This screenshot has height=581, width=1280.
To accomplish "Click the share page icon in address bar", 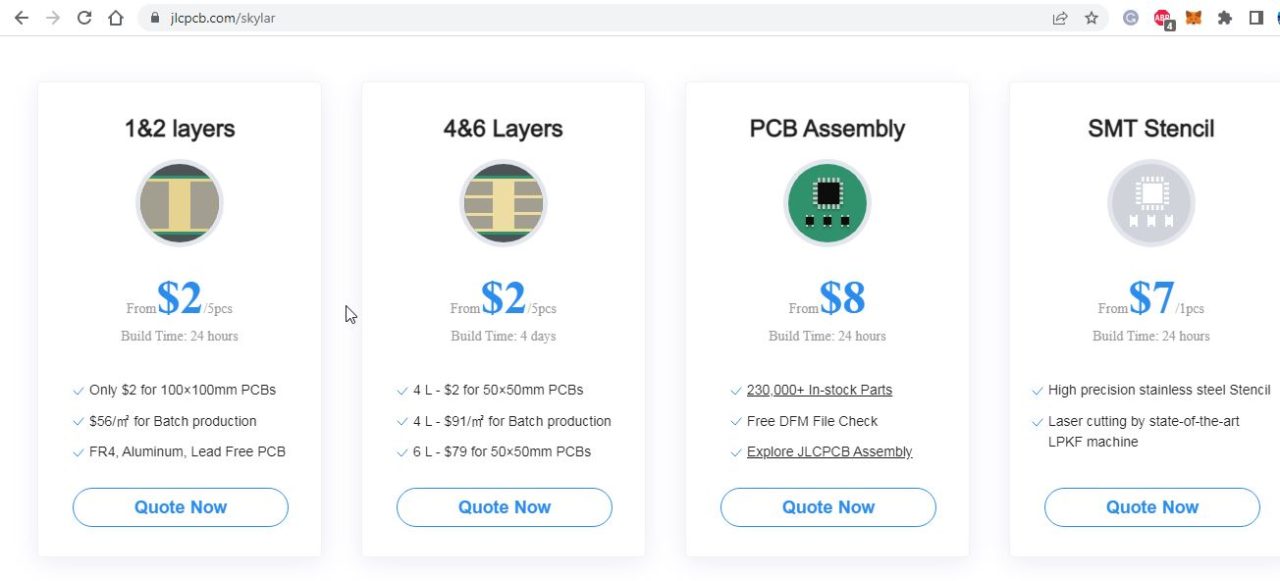I will pyautogui.click(x=1060, y=18).
